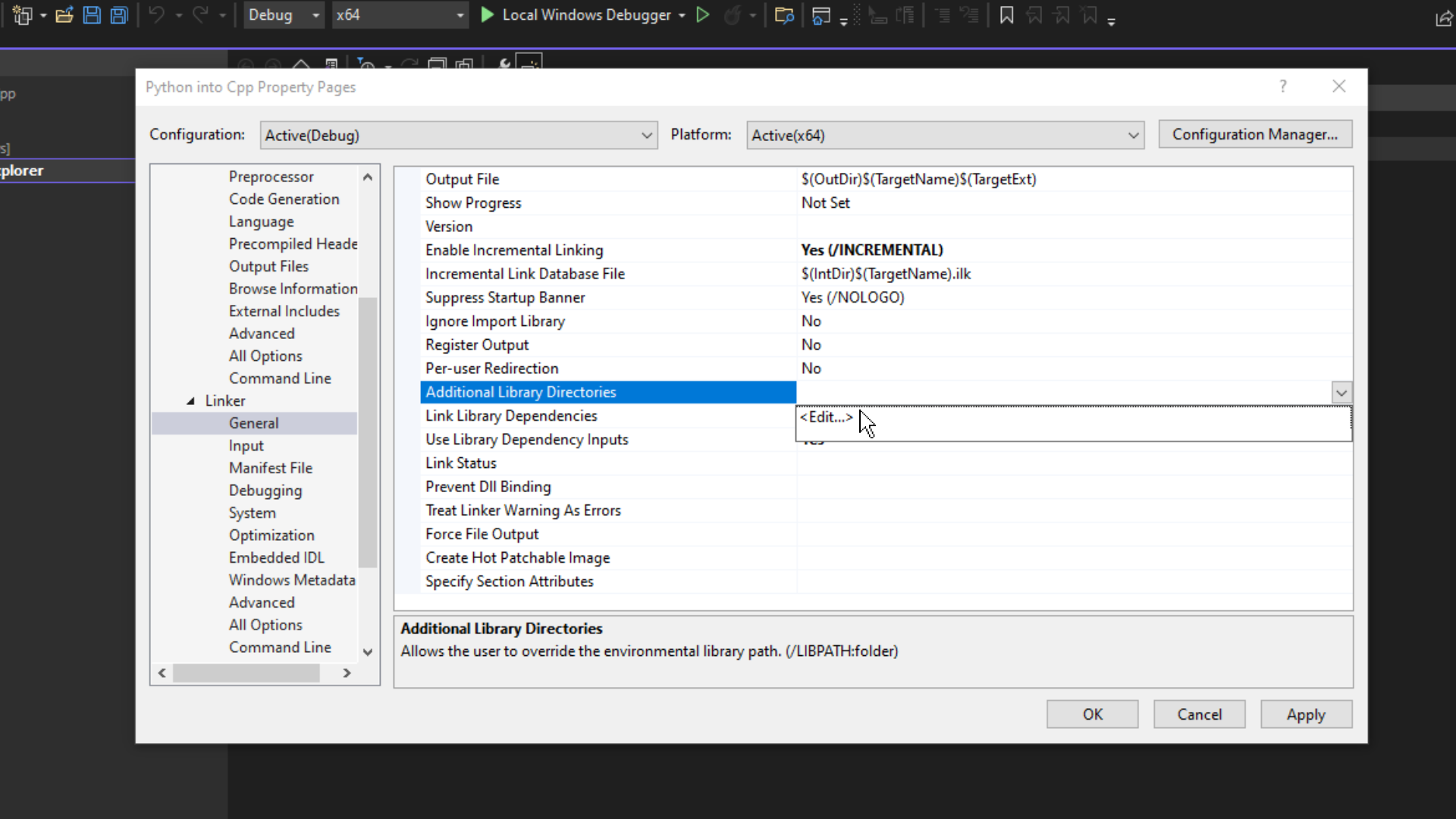Click the open folder icon

pyautogui.click(x=64, y=15)
